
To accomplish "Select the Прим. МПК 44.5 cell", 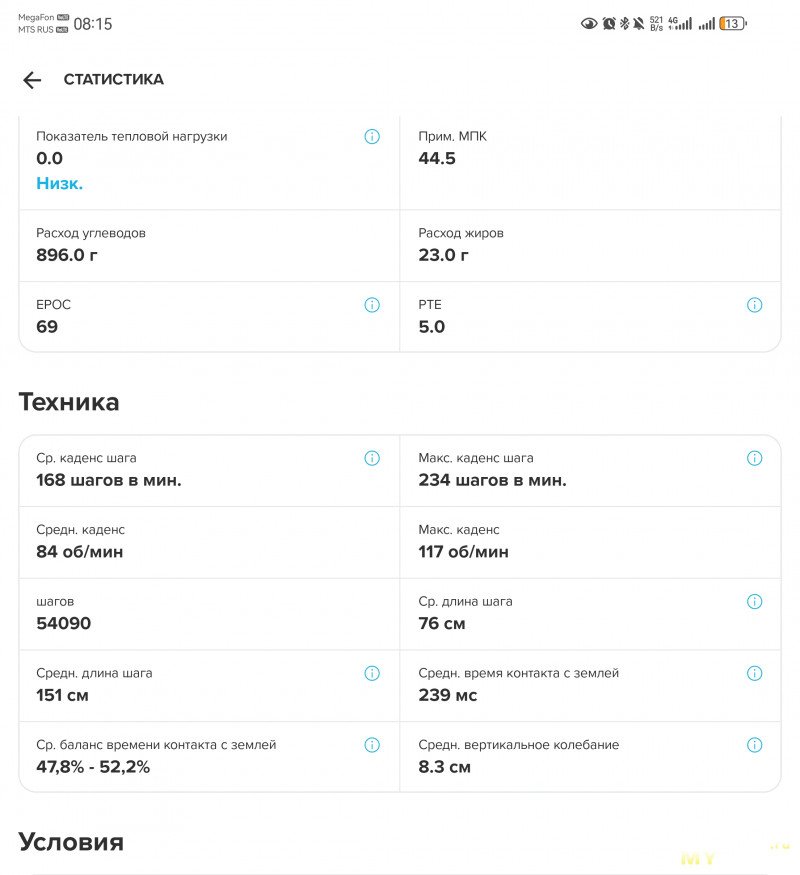I will (590, 162).
